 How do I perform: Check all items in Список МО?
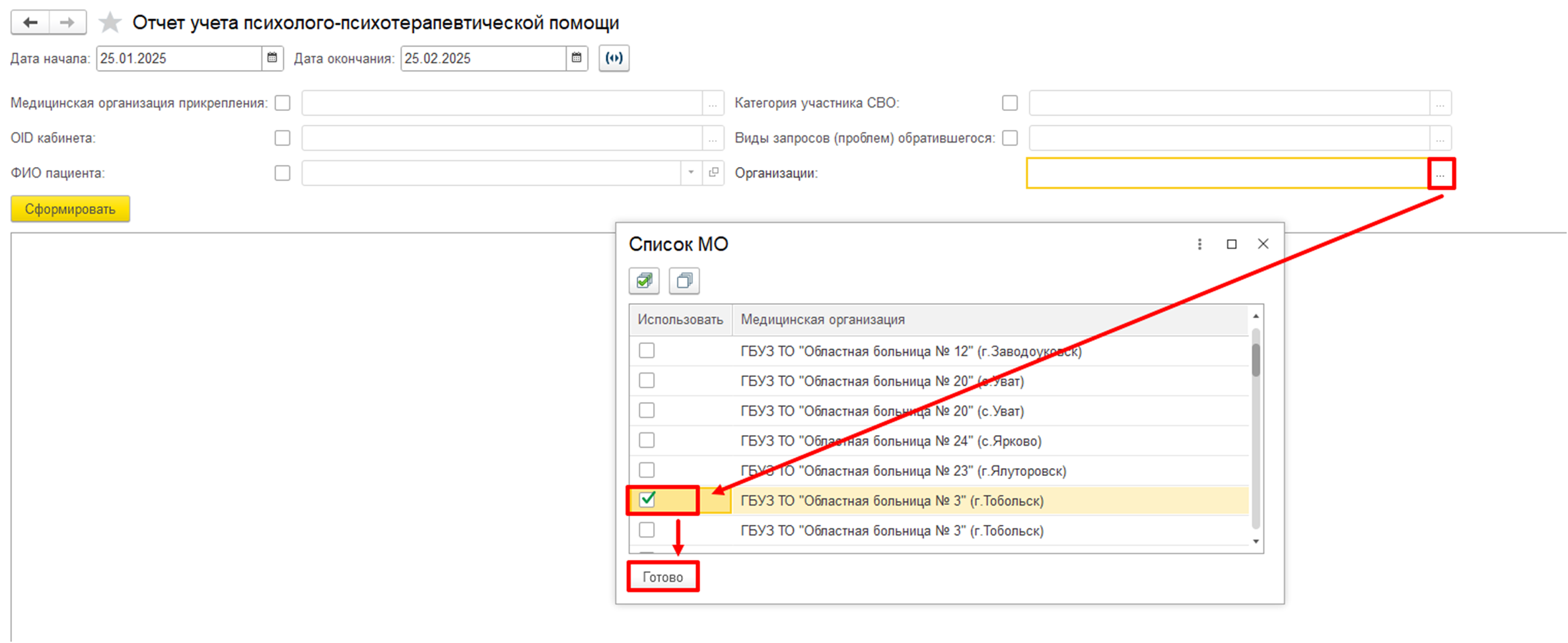tap(644, 281)
